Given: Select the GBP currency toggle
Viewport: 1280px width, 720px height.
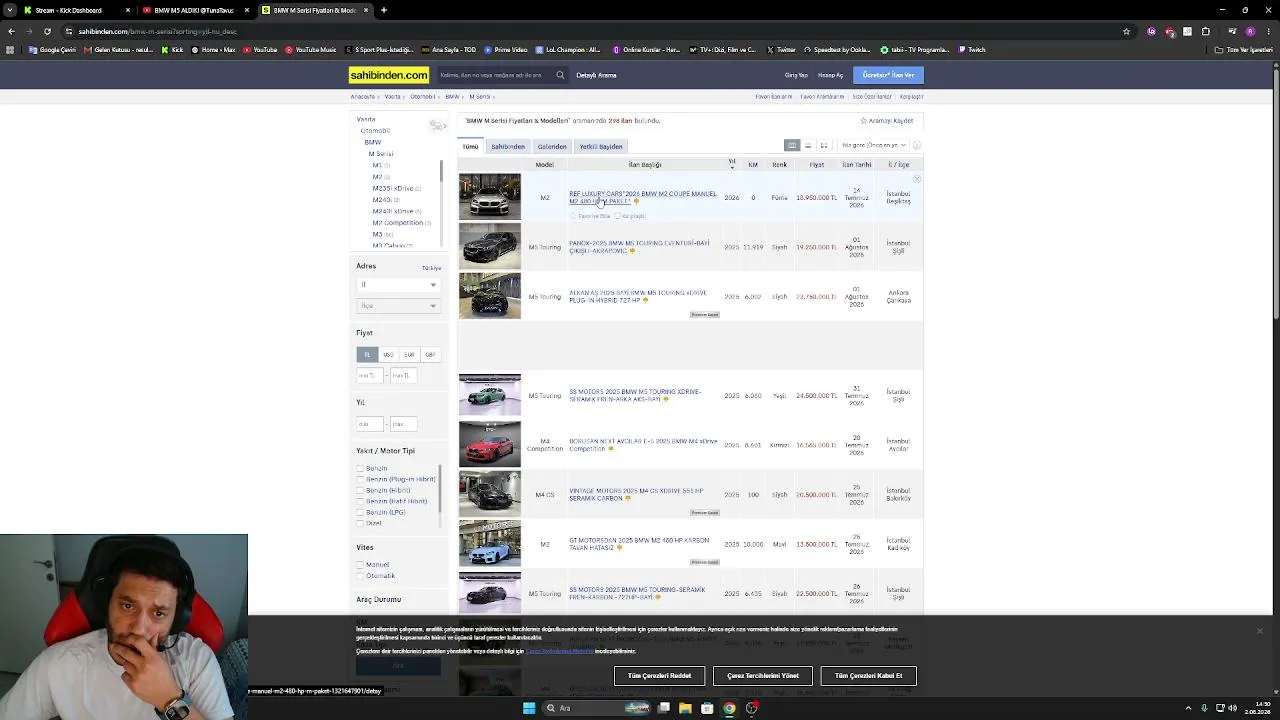Looking at the screenshot, I should pyautogui.click(x=430, y=355).
